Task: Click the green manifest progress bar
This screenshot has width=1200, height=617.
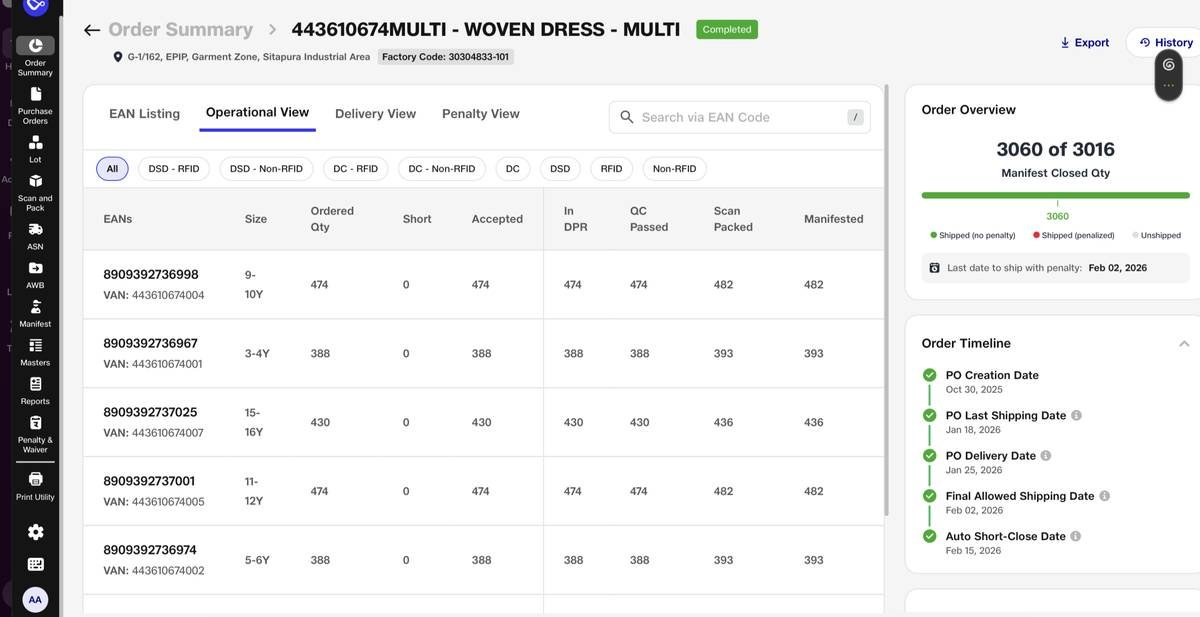Action: click(1056, 195)
